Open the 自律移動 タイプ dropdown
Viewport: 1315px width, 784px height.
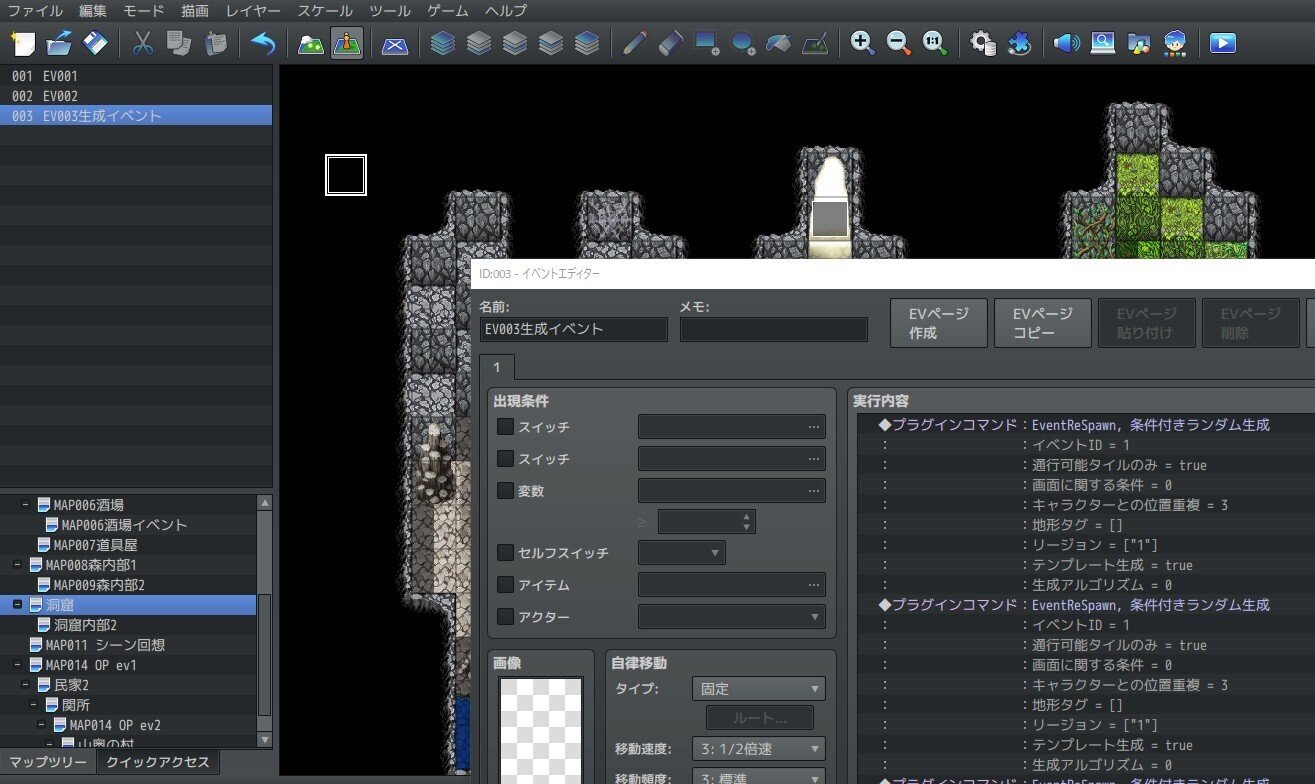tap(757, 688)
